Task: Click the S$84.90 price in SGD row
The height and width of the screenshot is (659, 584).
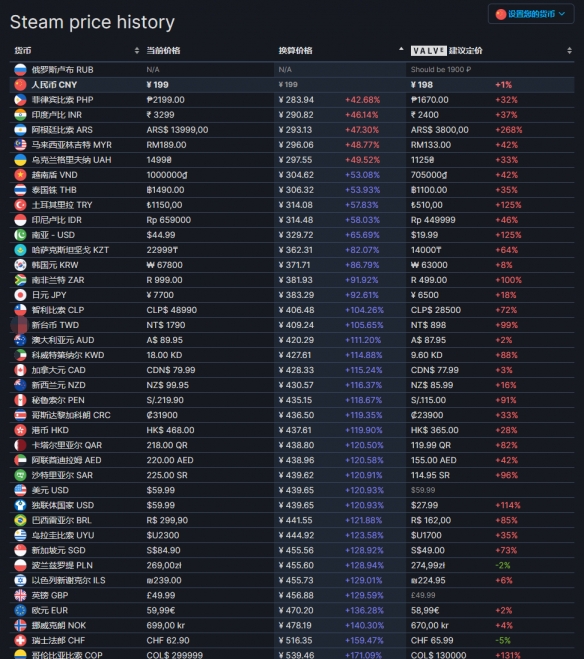Action: (x=163, y=551)
